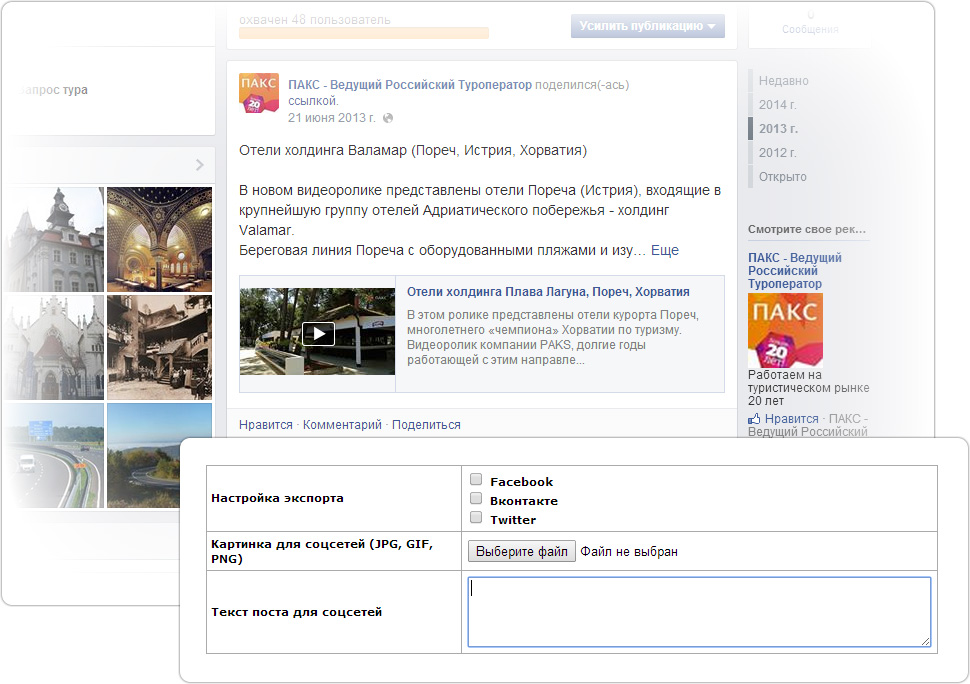
Task: Enable the Facebook export checkbox
Action: coord(476,479)
